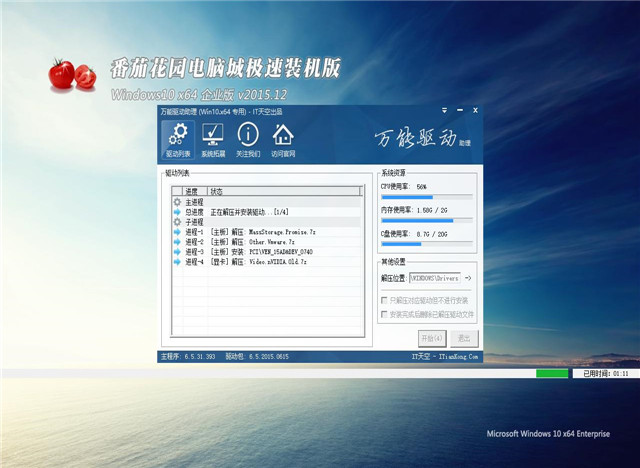Image resolution: width=640 pixels, height=468 pixels.
Task: Click the green installation progress bar segment
Action: coord(552,373)
